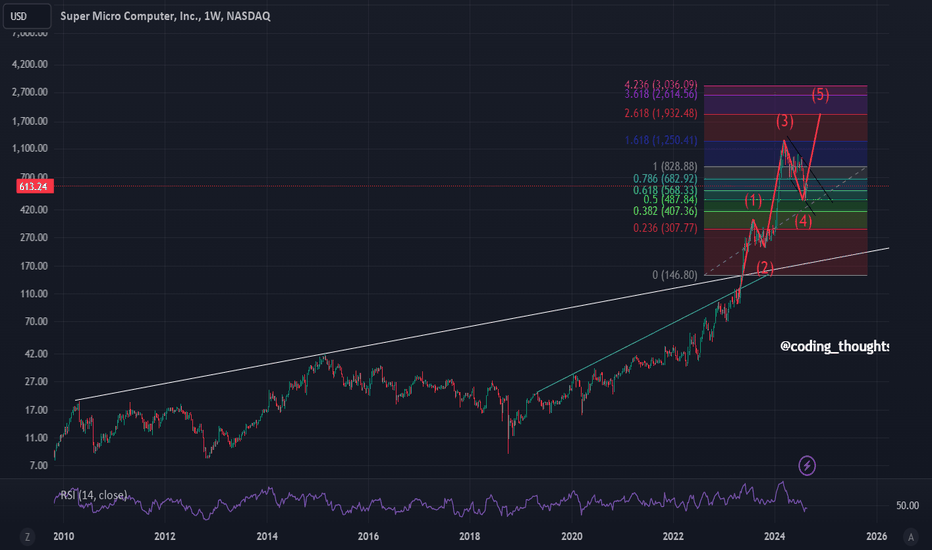Viewport: 932px width, 550px height.
Task: Click the 4,200.00 price axis label
Action: 30,64
